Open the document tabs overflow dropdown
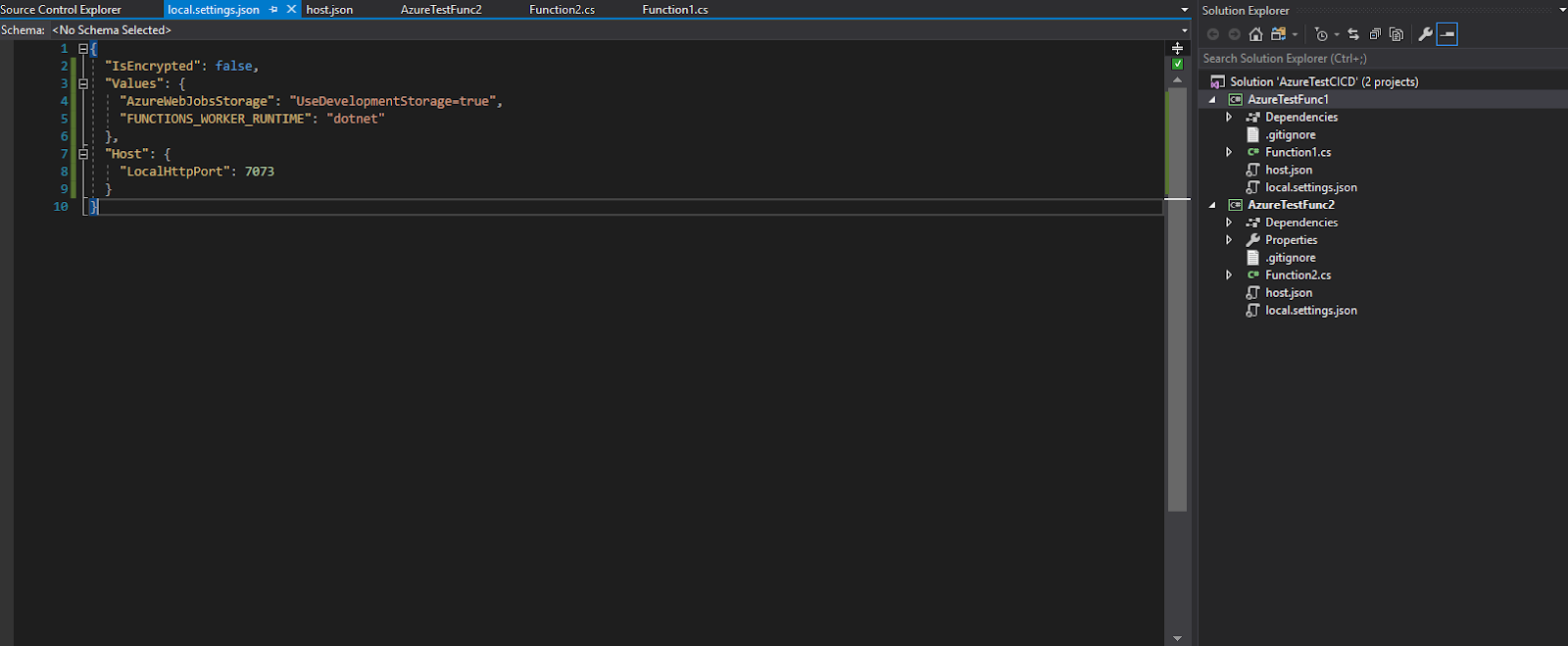Image resolution: width=1568 pixels, height=646 pixels. [x=1184, y=10]
